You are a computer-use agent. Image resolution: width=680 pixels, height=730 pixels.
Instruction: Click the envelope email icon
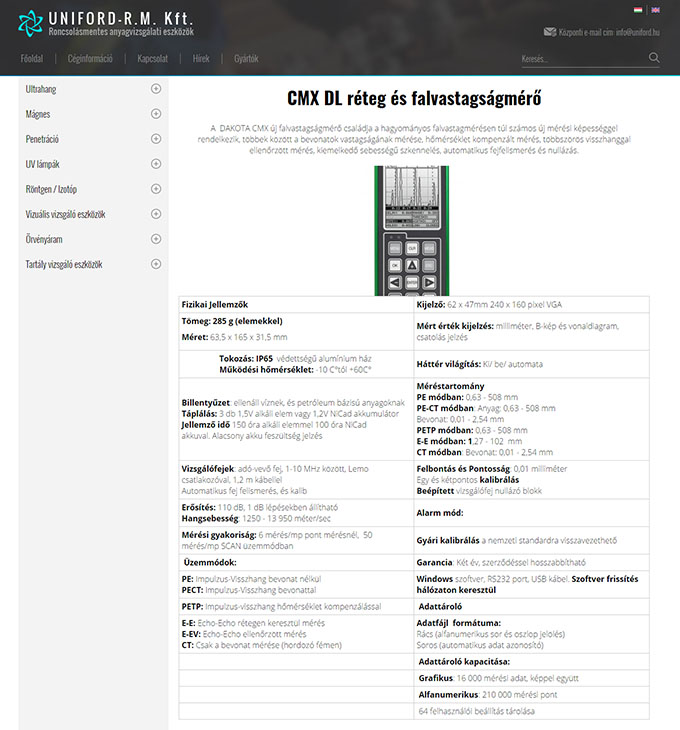tap(550, 32)
